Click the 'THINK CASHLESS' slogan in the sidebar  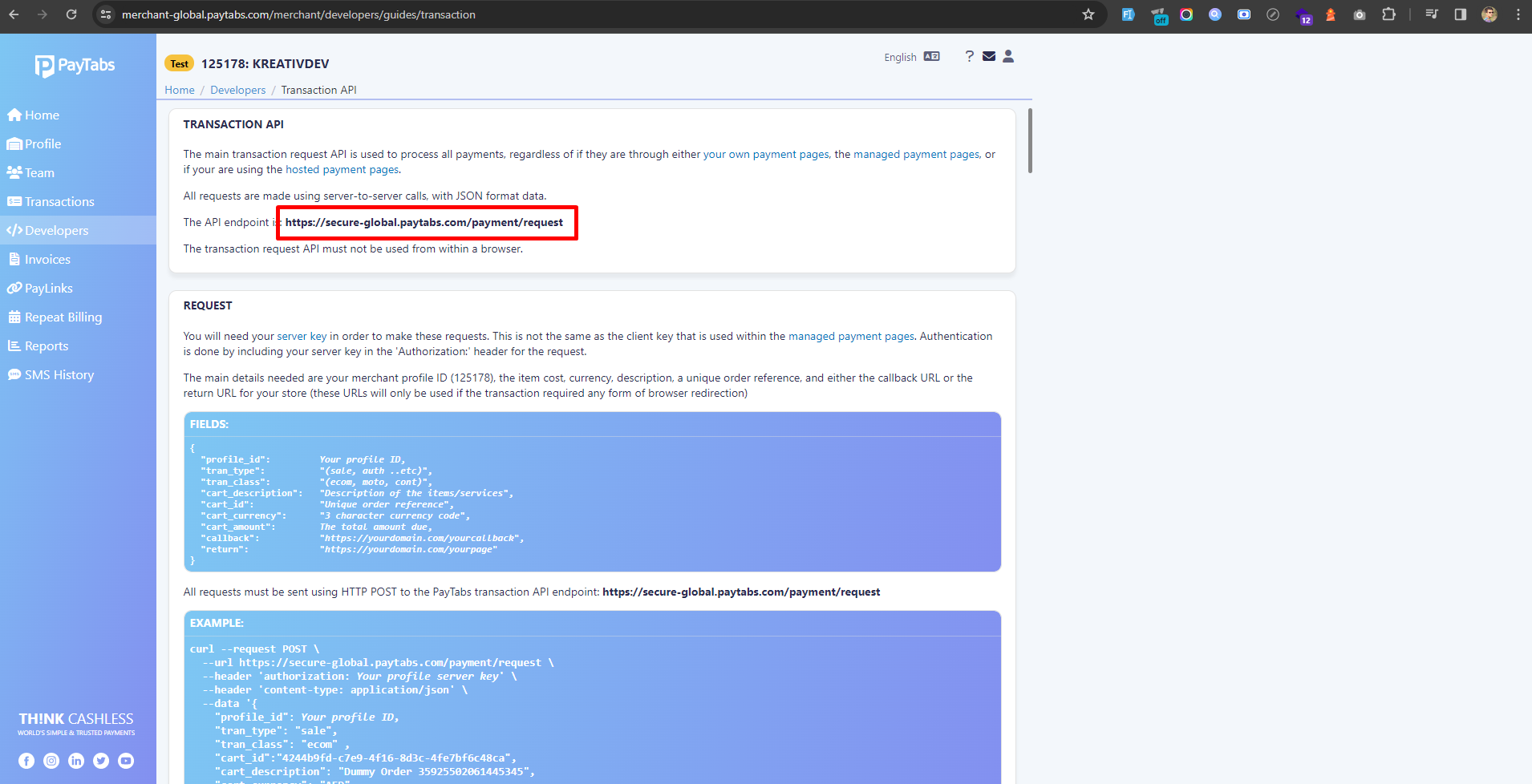pyautogui.click(x=76, y=719)
